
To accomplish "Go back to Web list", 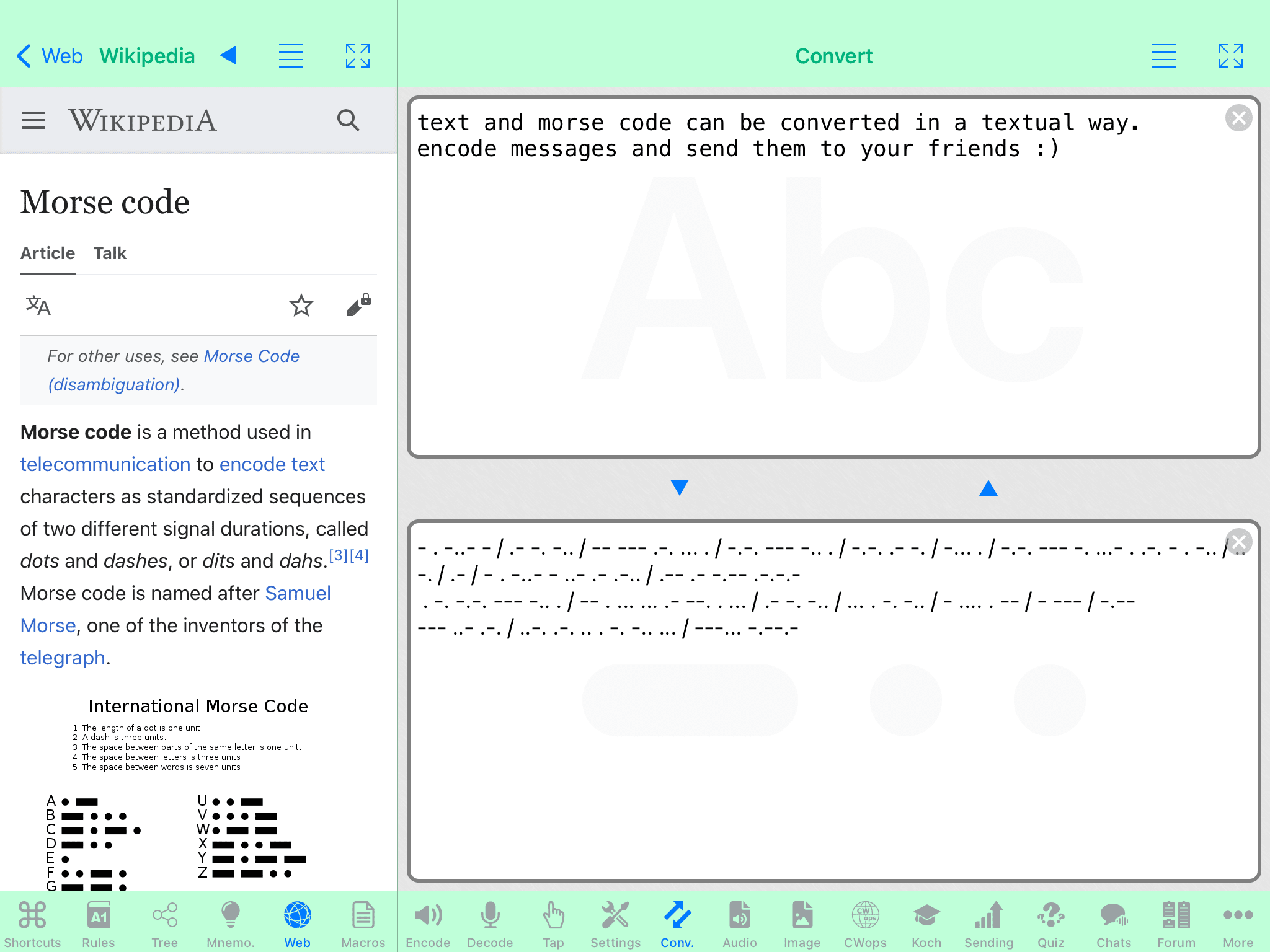I will click(50, 56).
